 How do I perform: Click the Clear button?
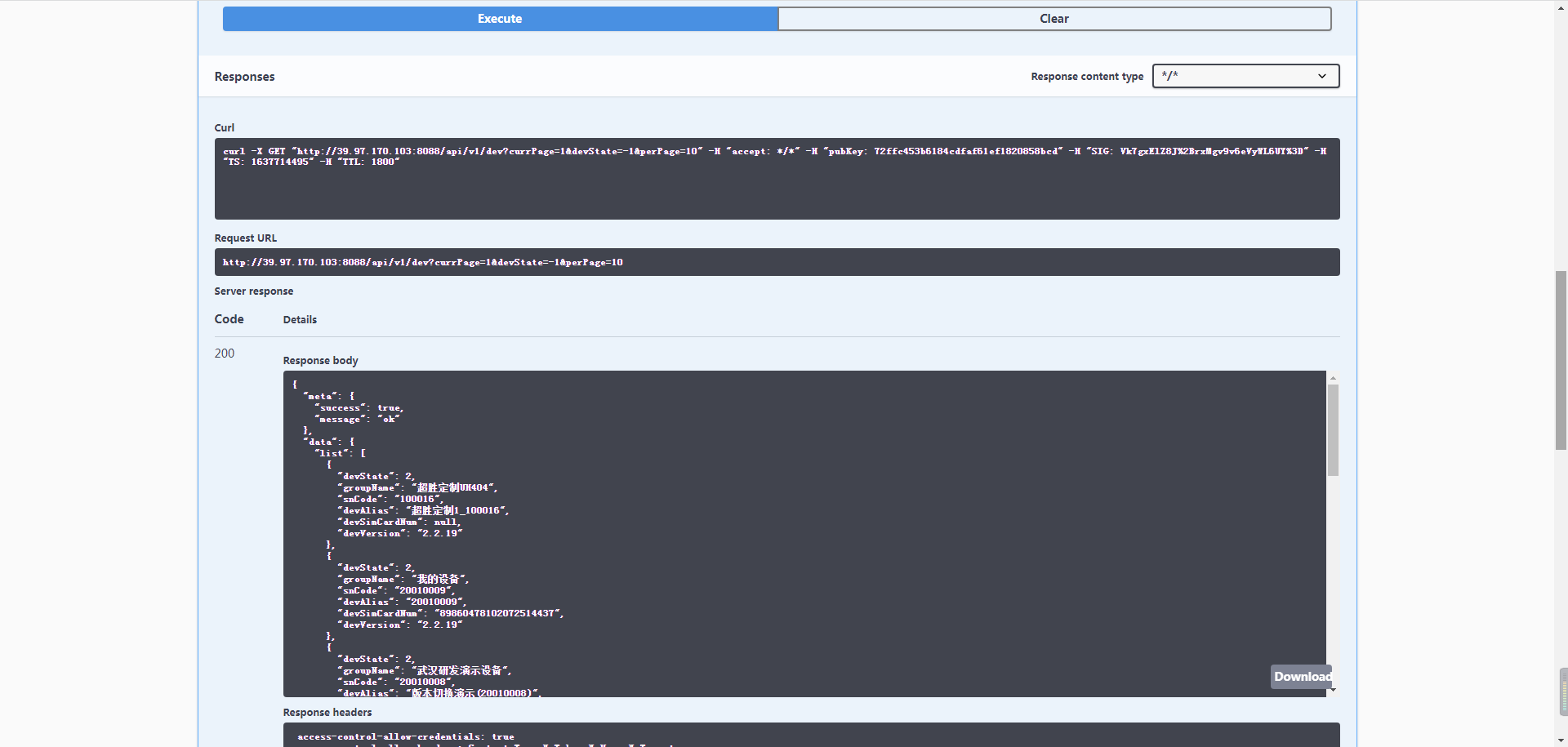click(1054, 19)
